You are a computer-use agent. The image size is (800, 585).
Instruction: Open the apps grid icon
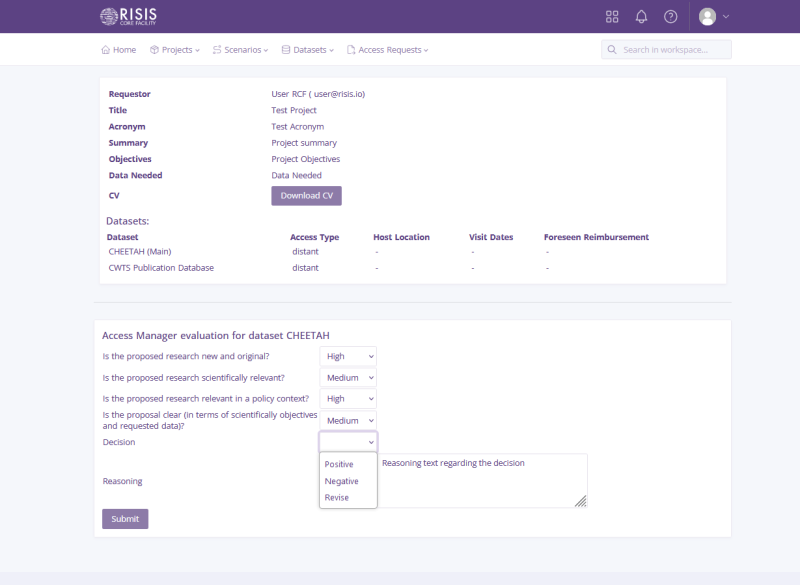coord(612,16)
